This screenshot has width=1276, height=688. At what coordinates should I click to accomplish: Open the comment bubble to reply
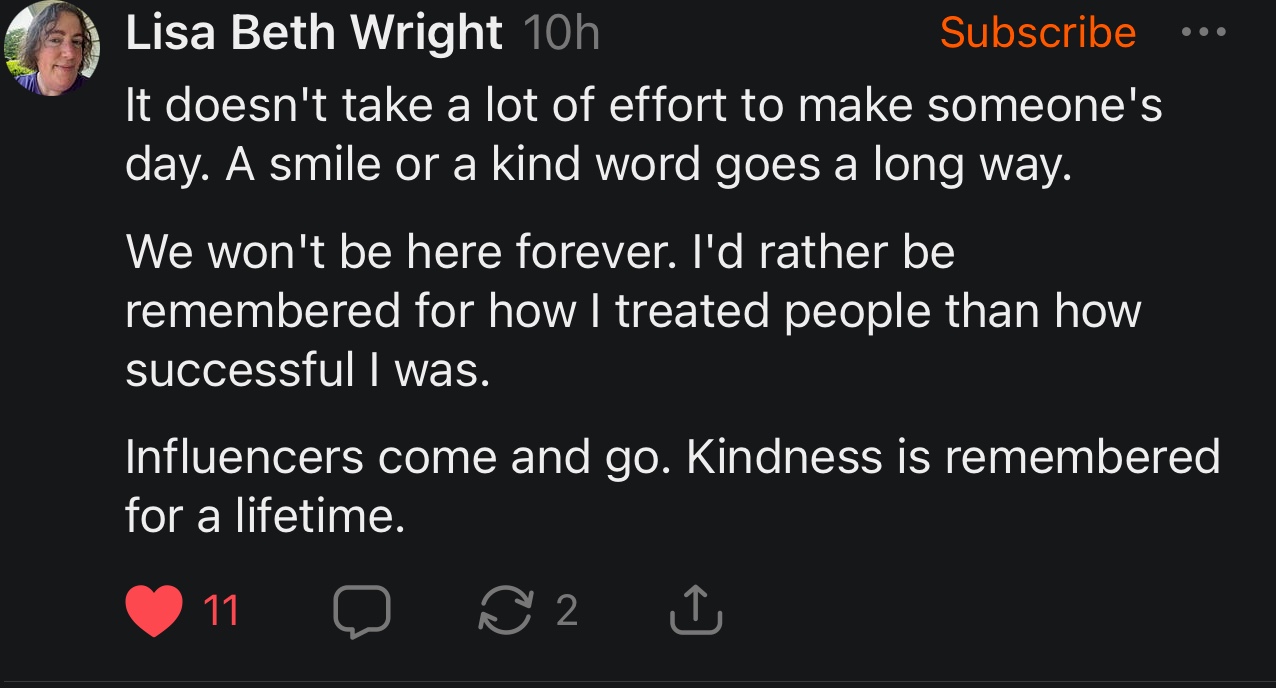coord(362,610)
